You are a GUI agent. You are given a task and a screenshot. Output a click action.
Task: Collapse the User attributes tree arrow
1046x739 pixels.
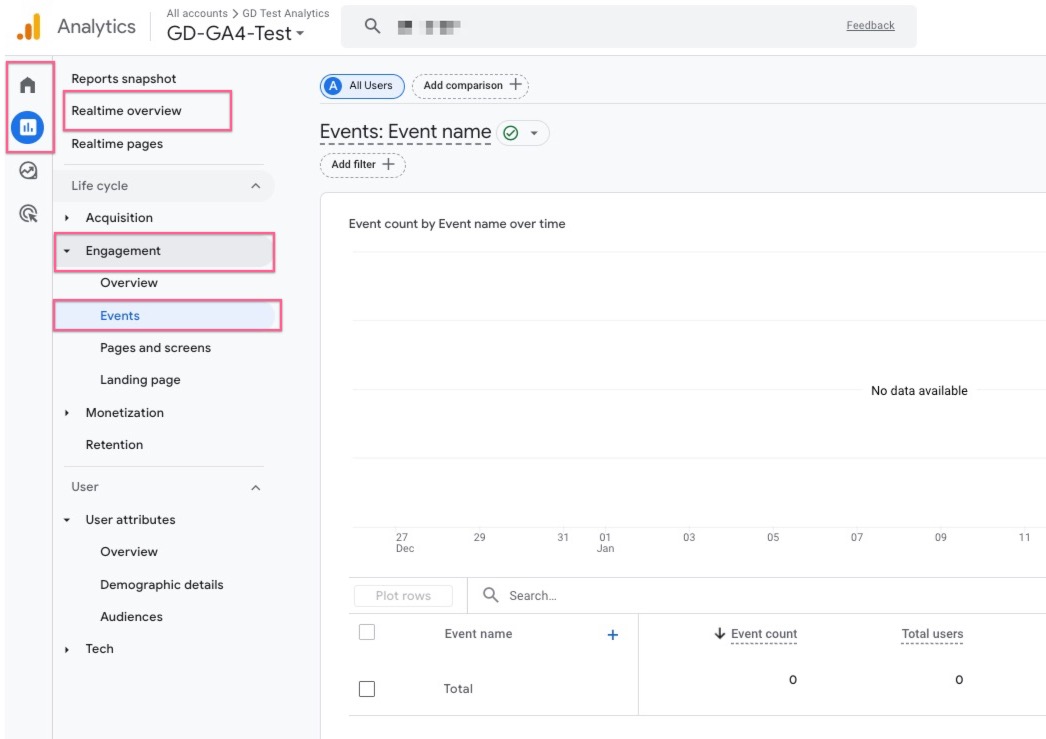coord(67,520)
